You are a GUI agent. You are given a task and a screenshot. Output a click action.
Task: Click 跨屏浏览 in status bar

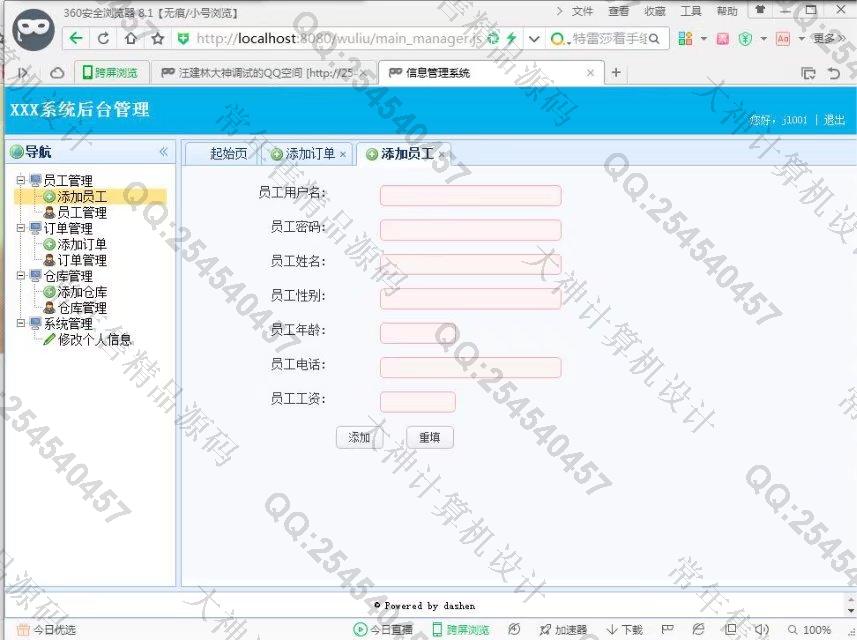point(461,630)
